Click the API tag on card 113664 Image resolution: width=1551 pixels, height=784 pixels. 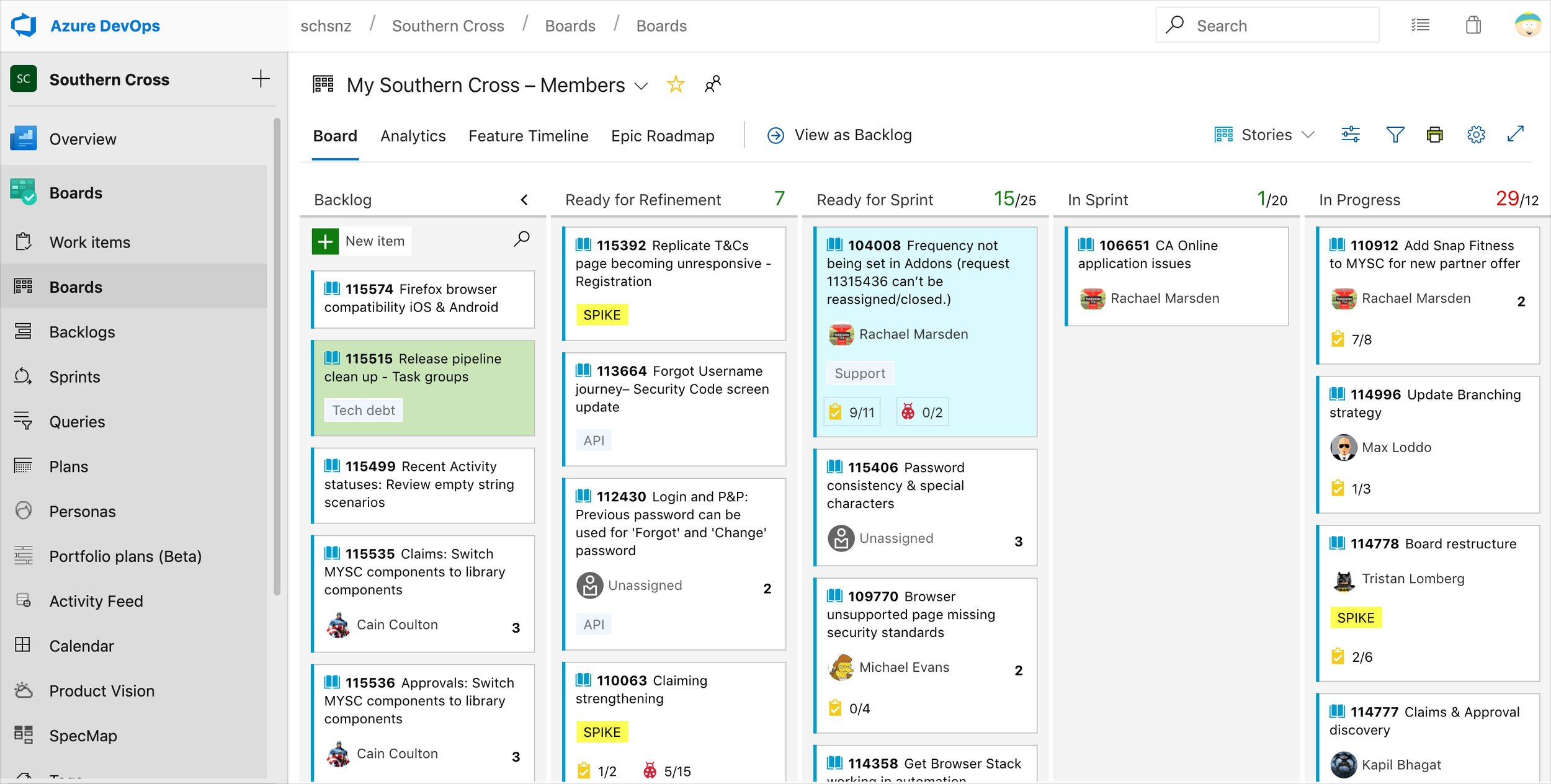click(594, 440)
